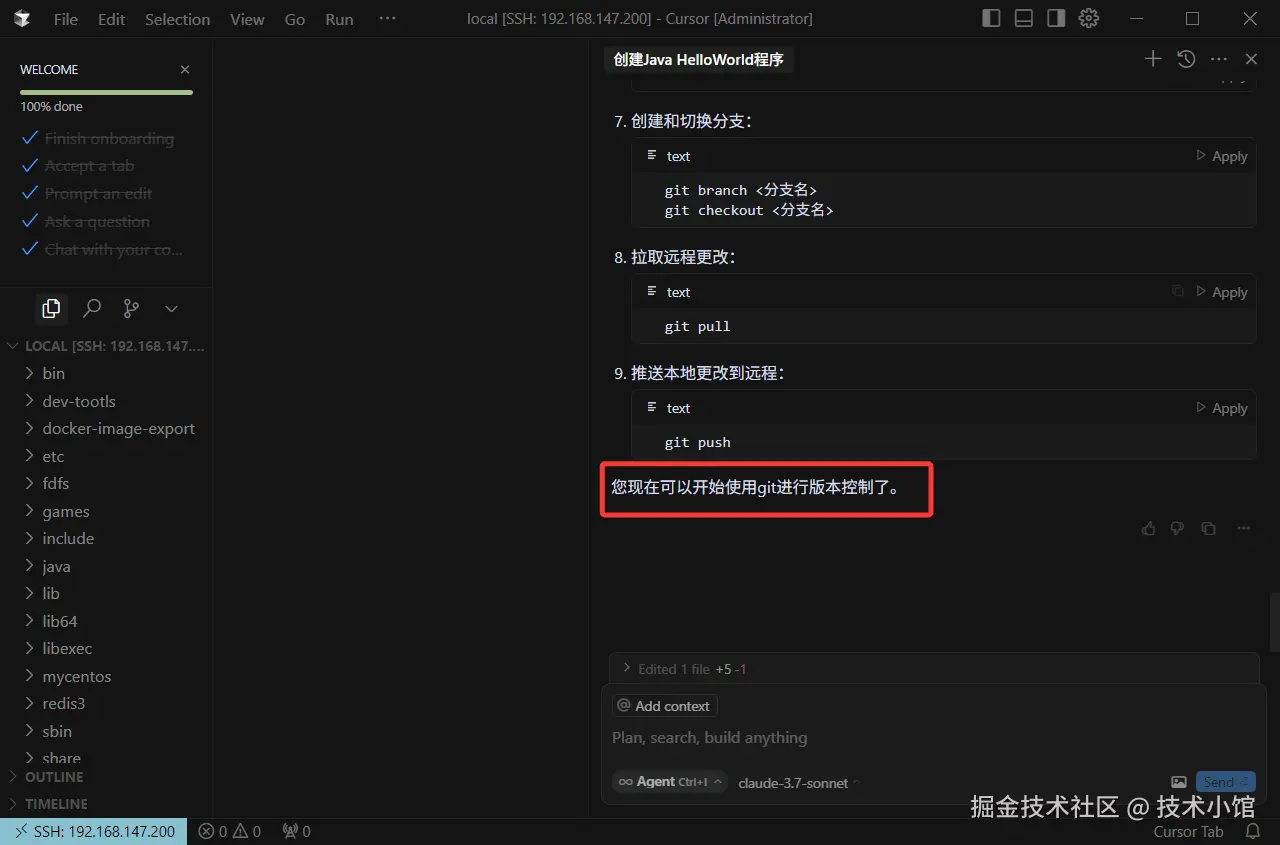
Task: Click the thumbs up feedback icon
Action: [1148, 528]
